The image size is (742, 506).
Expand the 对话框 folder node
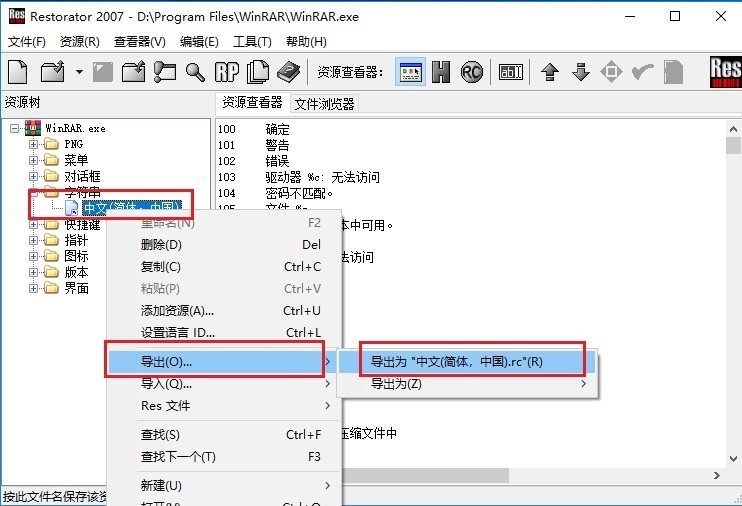coord(33,176)
